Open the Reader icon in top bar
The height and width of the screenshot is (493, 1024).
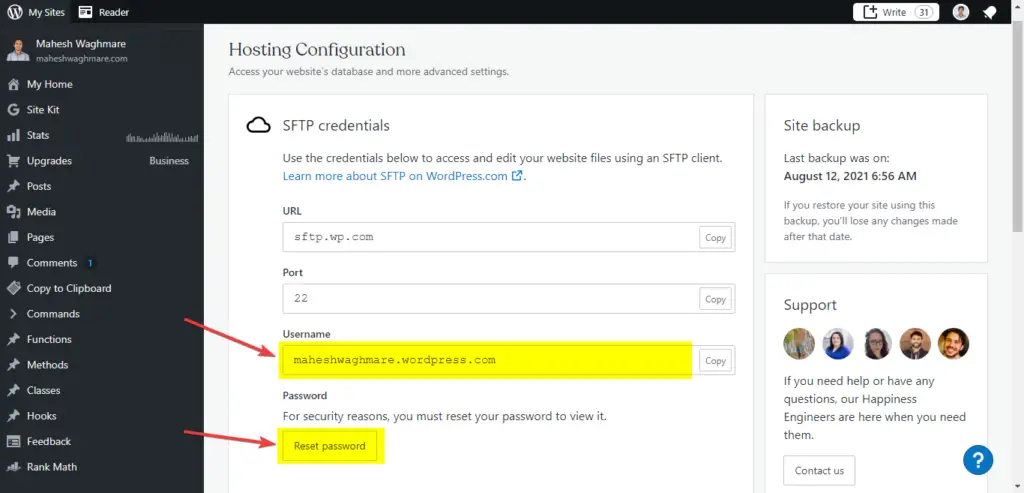pyautogui.click(x=85, y=12)
